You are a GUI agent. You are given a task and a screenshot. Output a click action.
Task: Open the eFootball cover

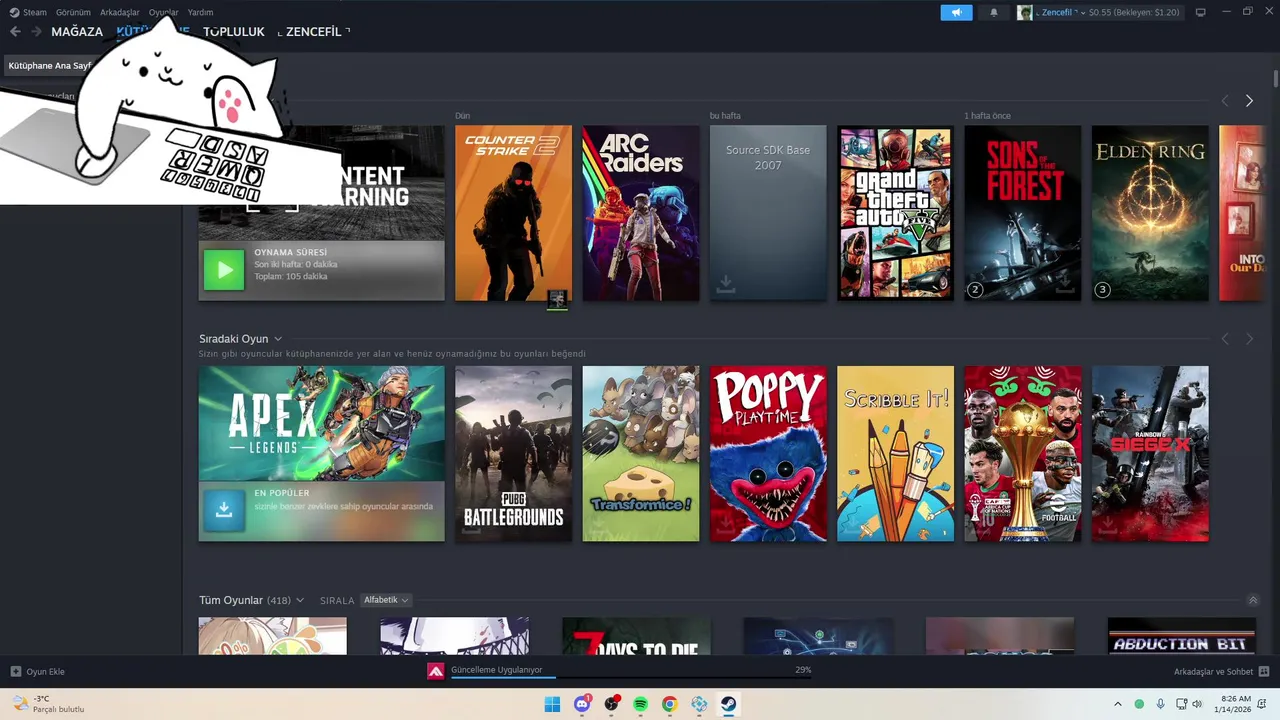click(x=1023, y=454)
